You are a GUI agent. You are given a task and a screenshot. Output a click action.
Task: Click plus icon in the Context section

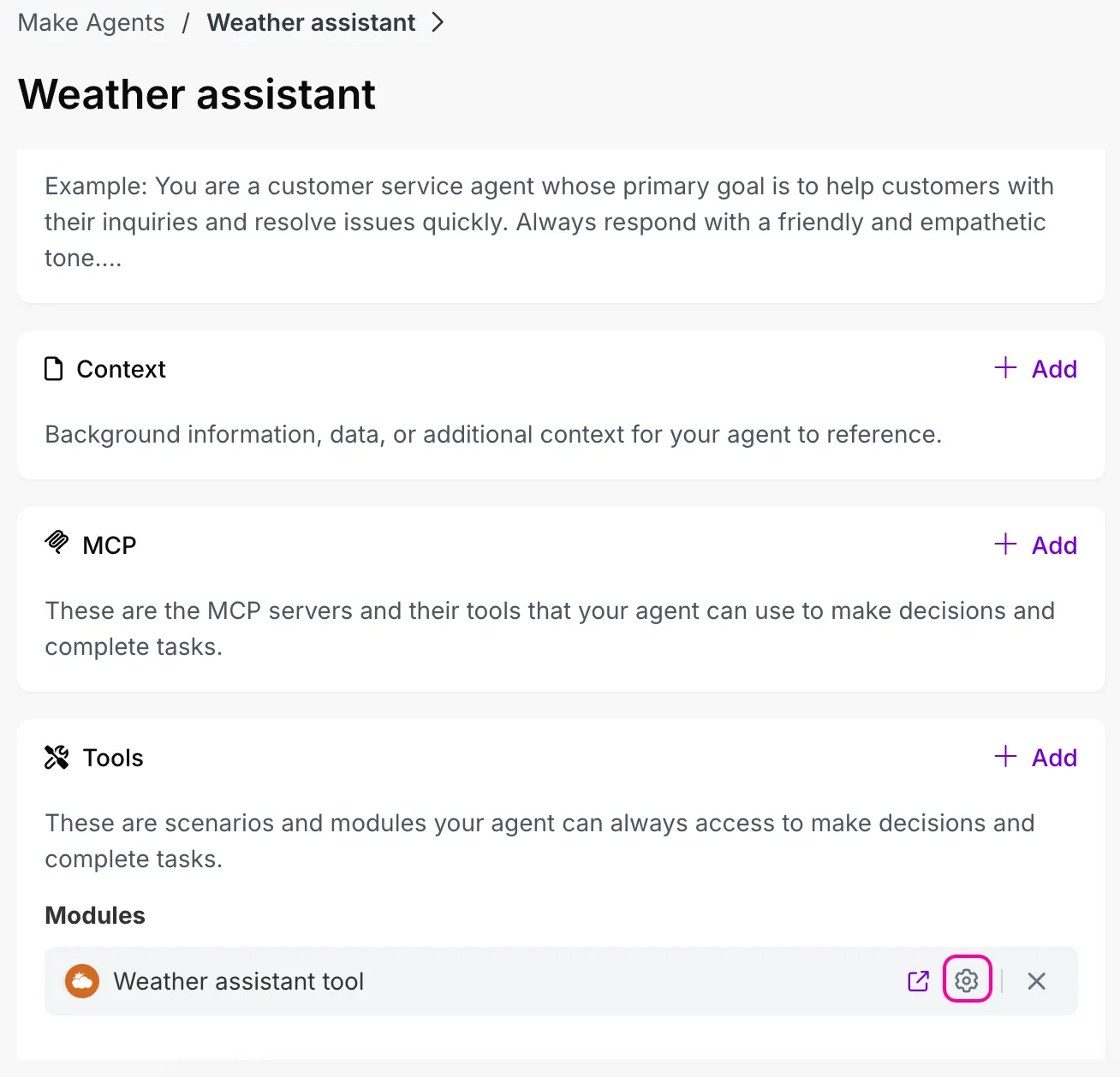click(1005, 368)
